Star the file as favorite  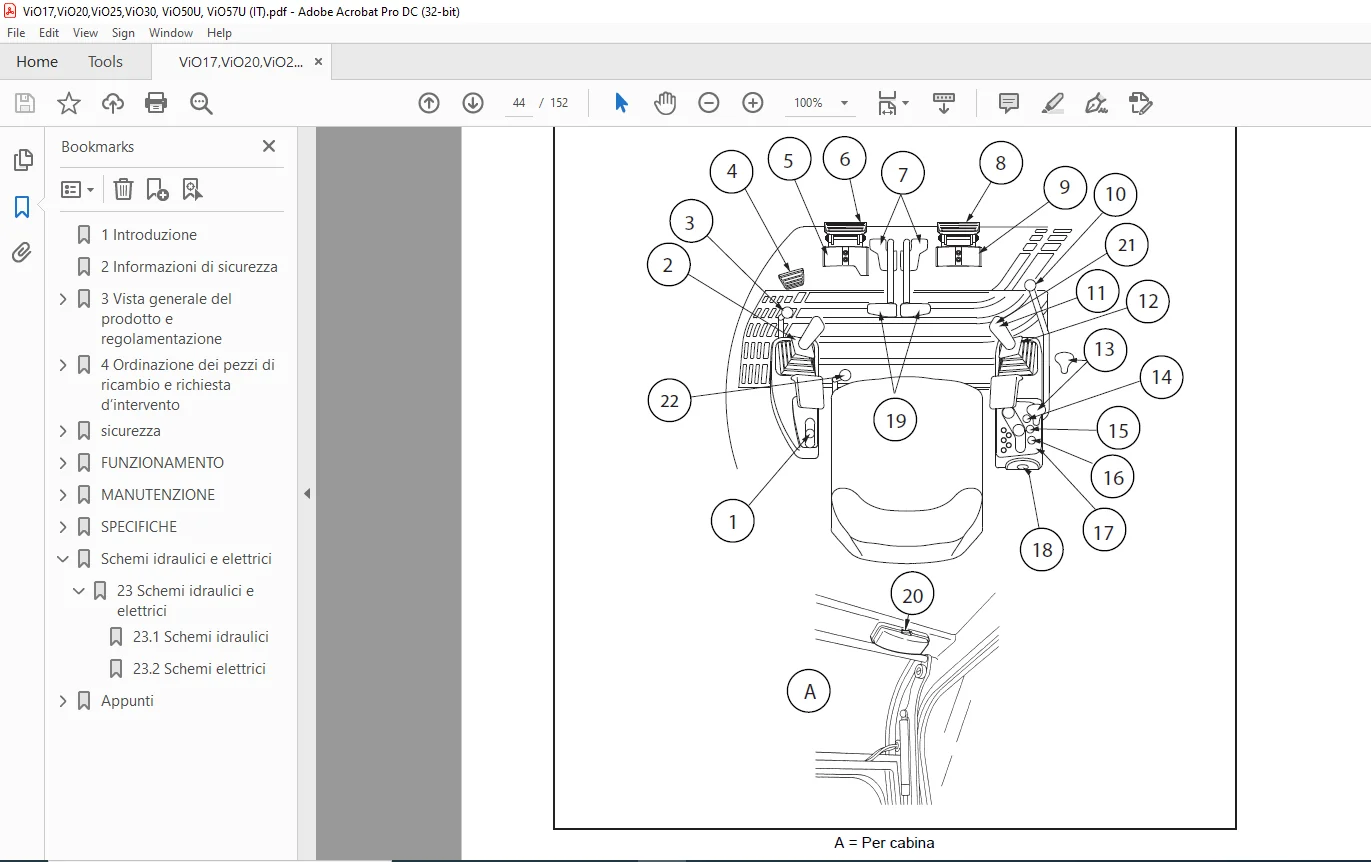(x=69, y=103)
